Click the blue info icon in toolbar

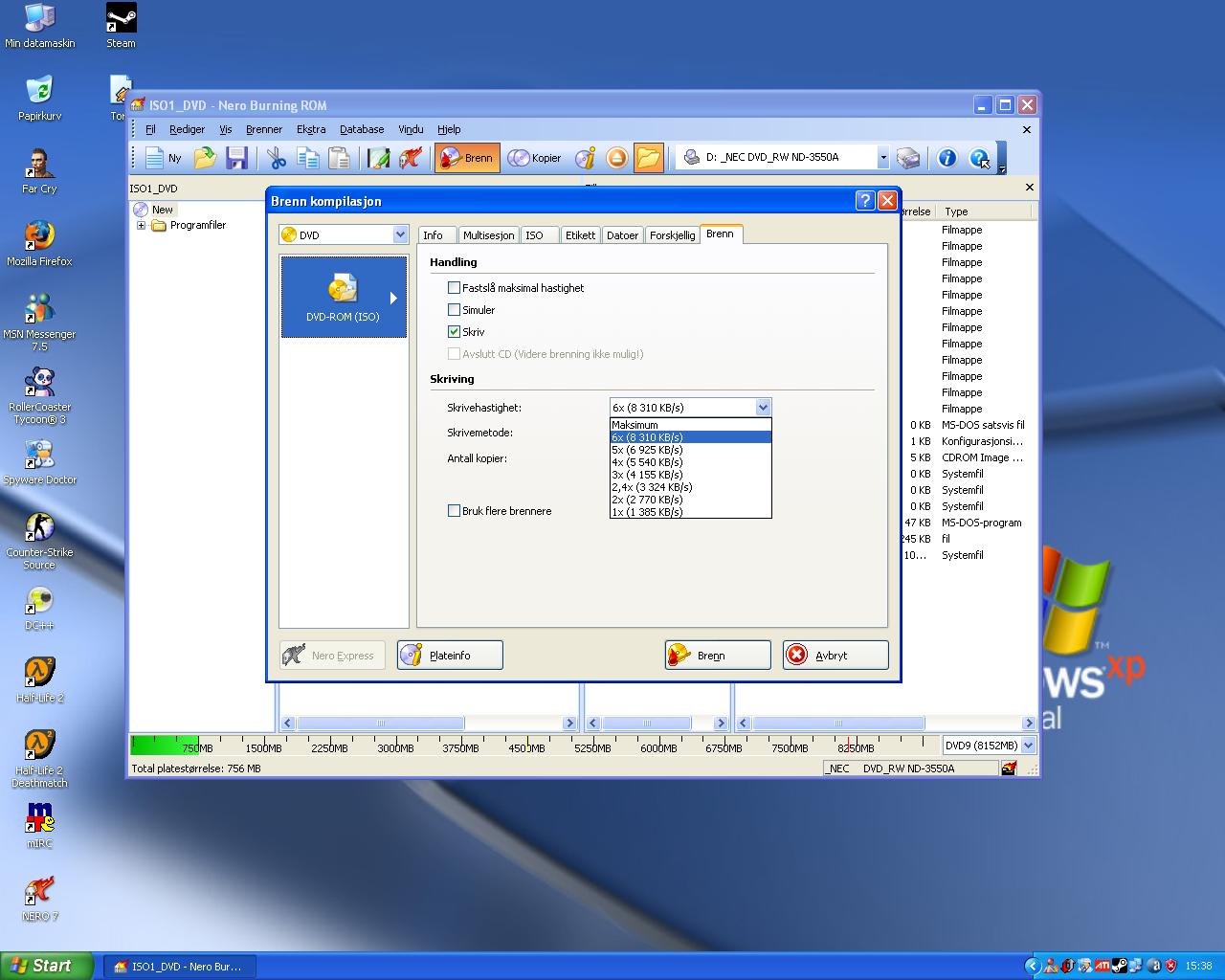click(x=947, y=158)
